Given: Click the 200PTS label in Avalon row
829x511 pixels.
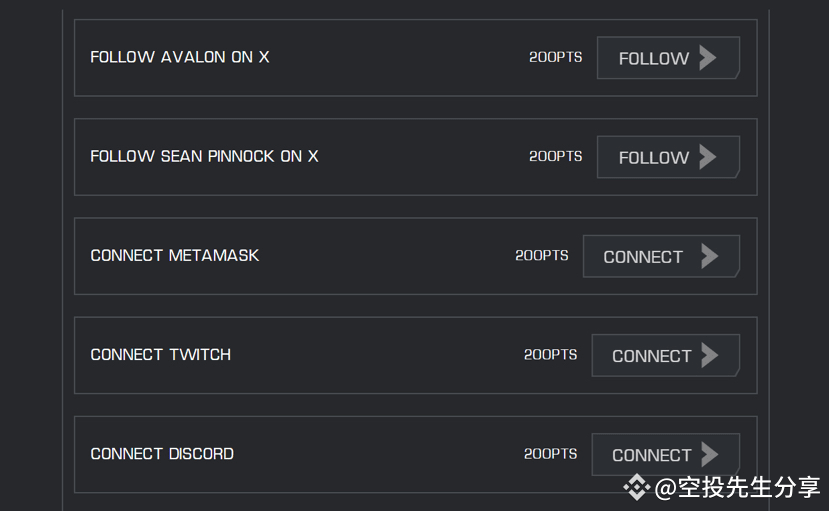Looking at the screenshot, I should pyautogui.click(x=556, y=57).
